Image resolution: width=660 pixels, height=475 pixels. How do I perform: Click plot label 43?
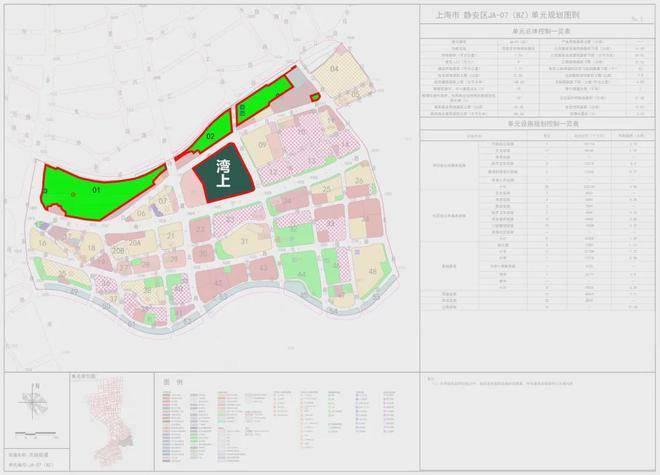[x=263, y=268]
